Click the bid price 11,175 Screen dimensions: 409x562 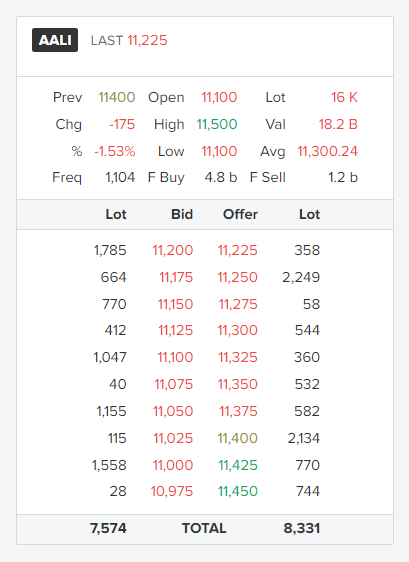coord(176,277)
